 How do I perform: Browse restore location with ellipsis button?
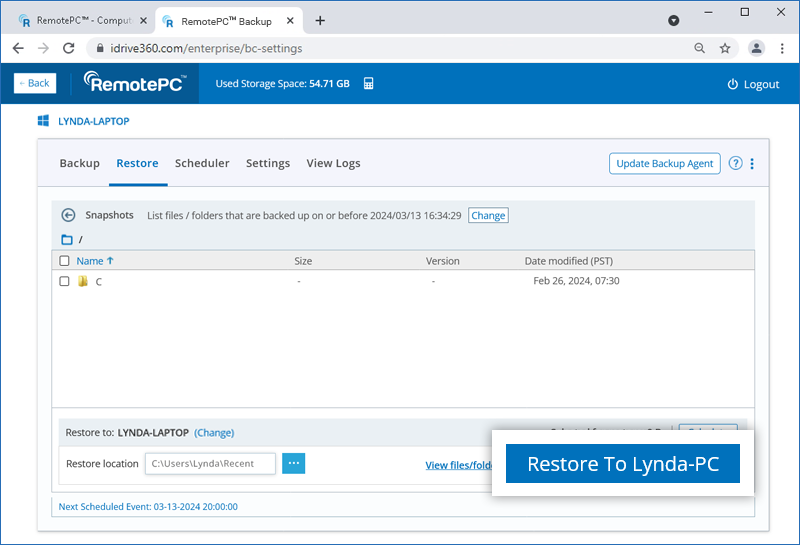[293, 463]
